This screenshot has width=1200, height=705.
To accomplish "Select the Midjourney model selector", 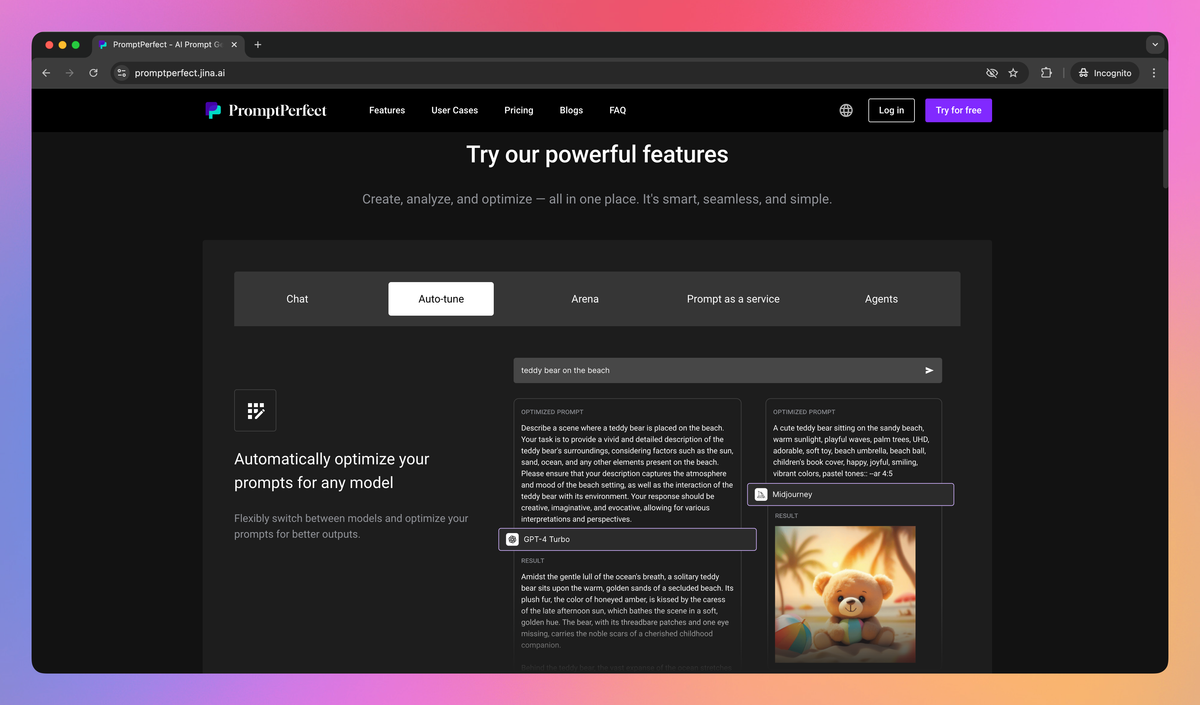I will pyautogui.click(x=850, y=494).
